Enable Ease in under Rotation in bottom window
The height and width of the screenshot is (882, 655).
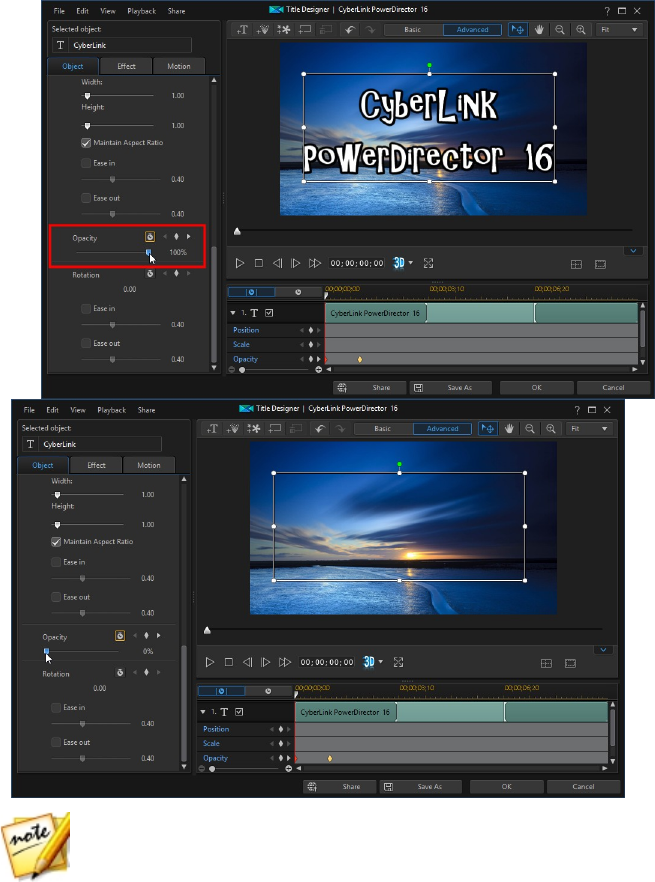point(56,708)
